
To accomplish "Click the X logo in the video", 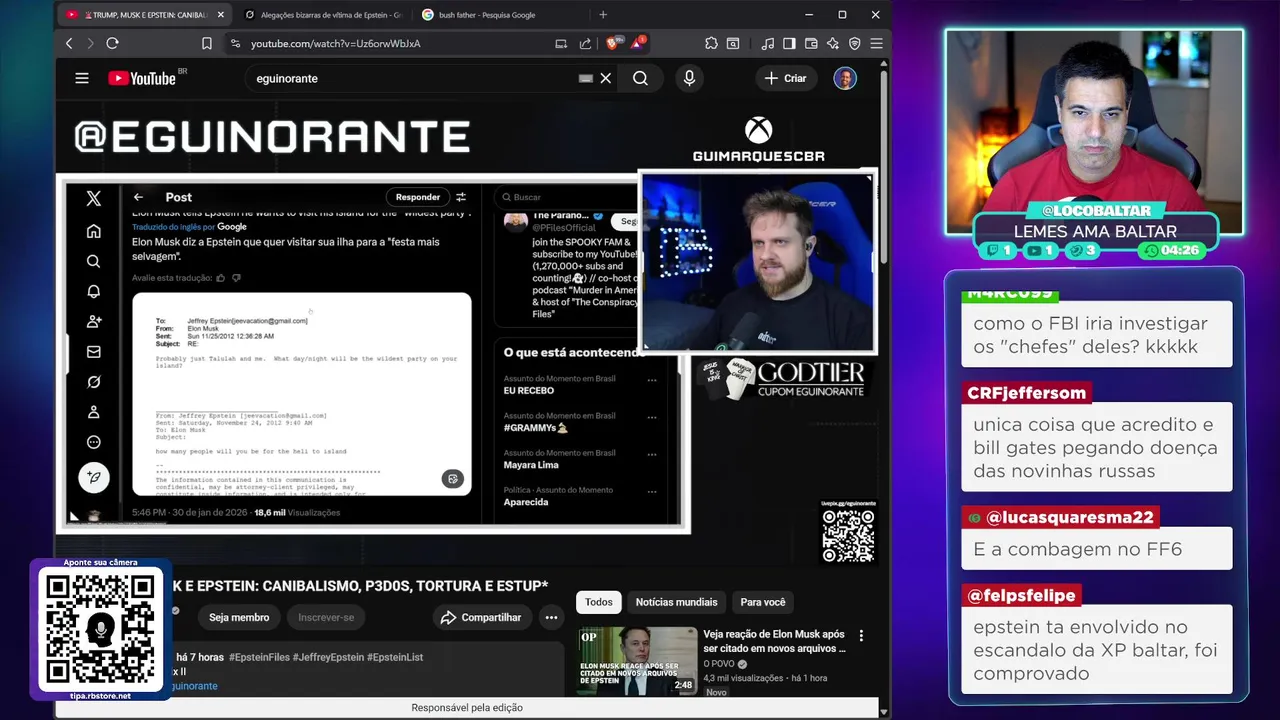I will [93, 198].
